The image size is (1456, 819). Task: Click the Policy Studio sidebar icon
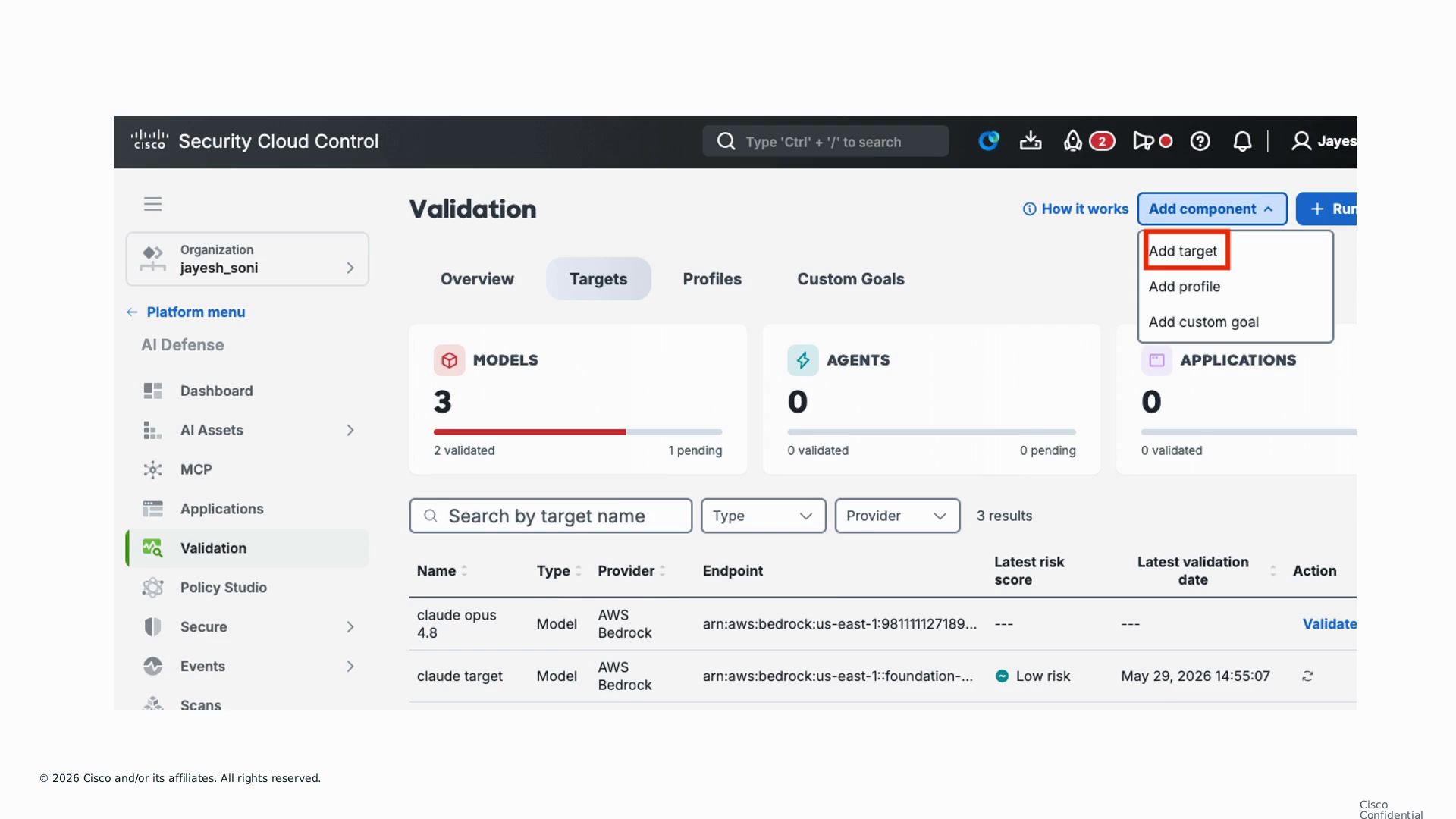click(x=152, y=588)
